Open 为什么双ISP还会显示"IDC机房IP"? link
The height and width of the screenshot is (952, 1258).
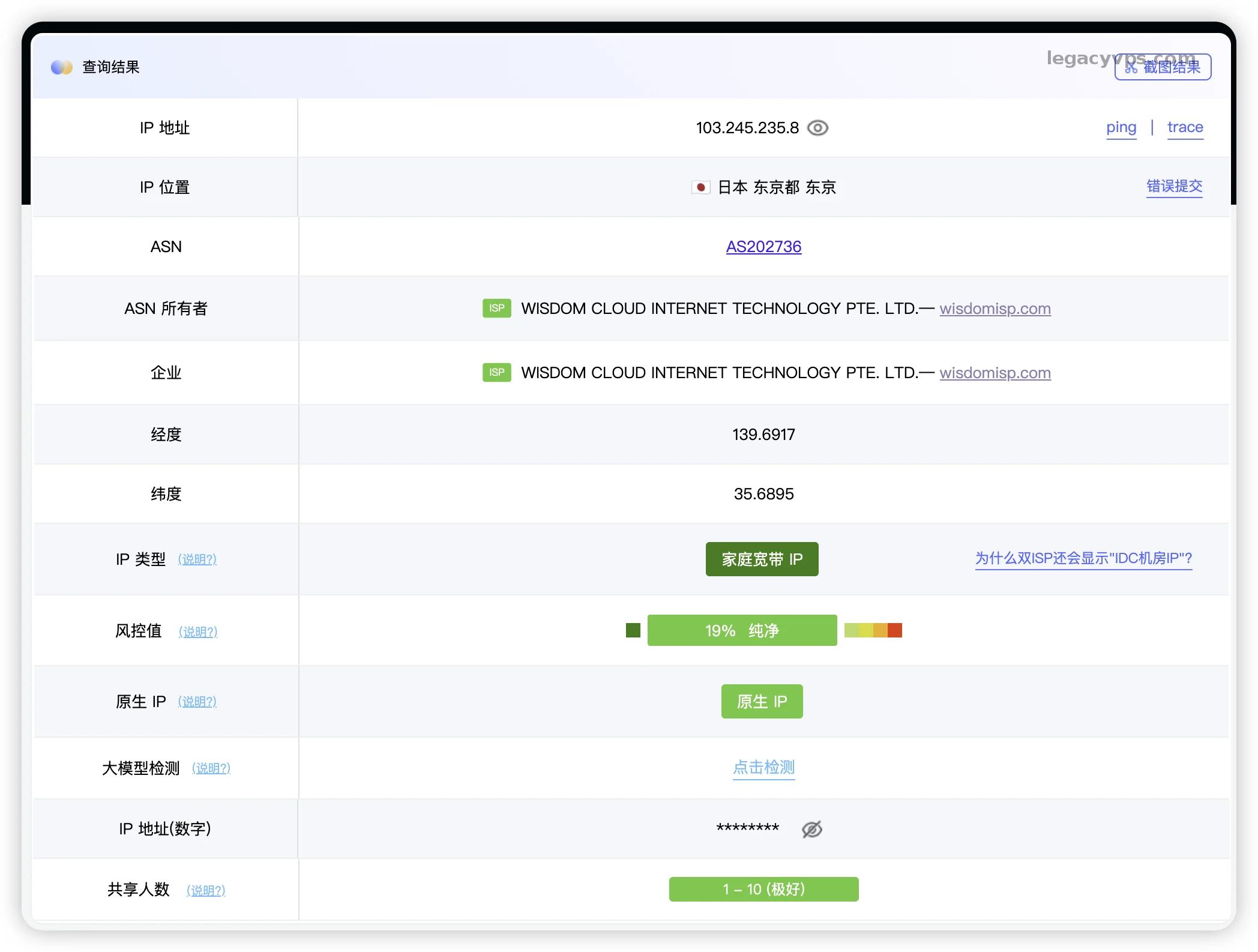(1083, 558)
